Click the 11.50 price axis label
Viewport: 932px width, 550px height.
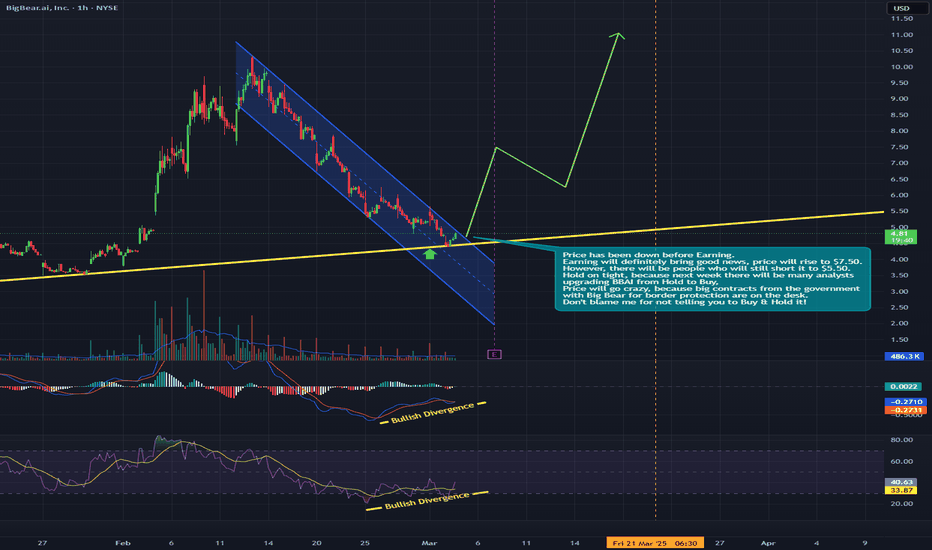click(x=902, y=18)
